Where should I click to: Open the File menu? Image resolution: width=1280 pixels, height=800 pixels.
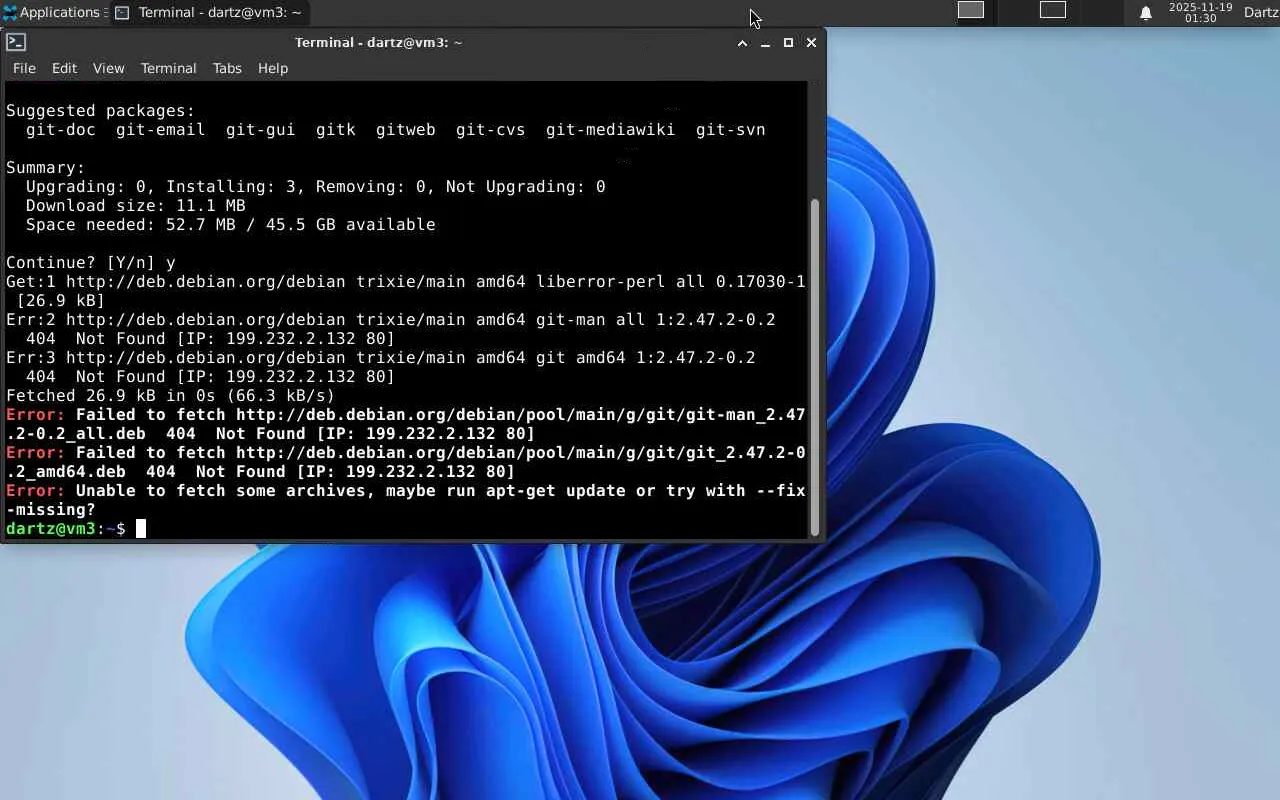[x=24, y=68]
